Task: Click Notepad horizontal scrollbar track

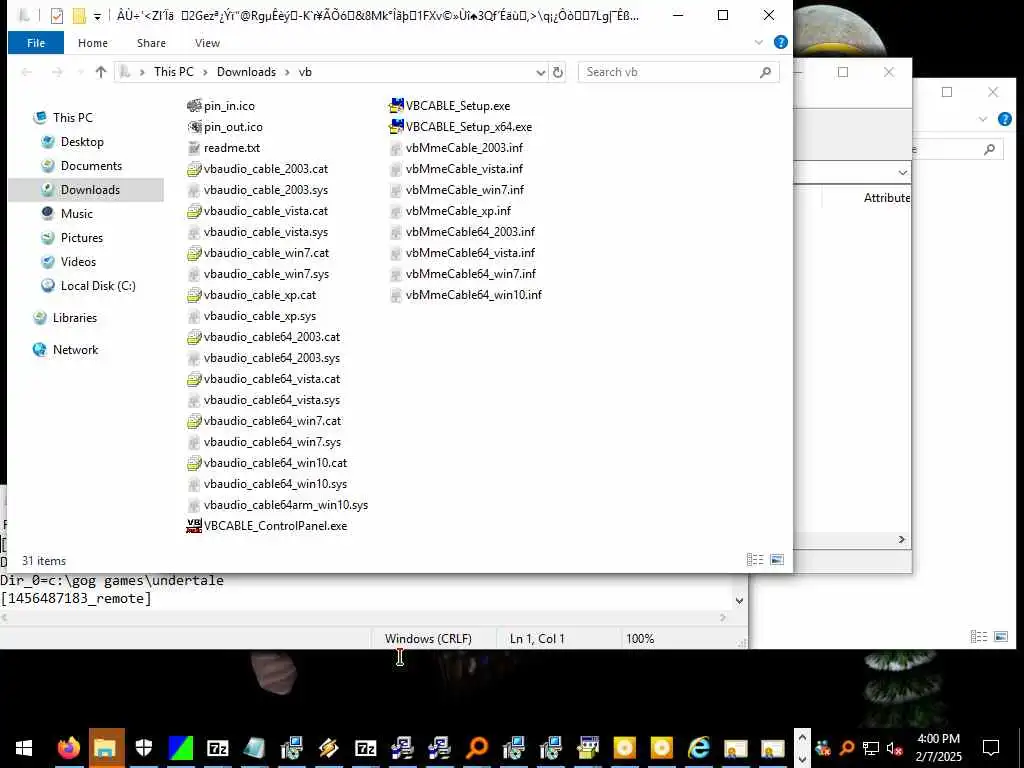Action: [363, 617]
